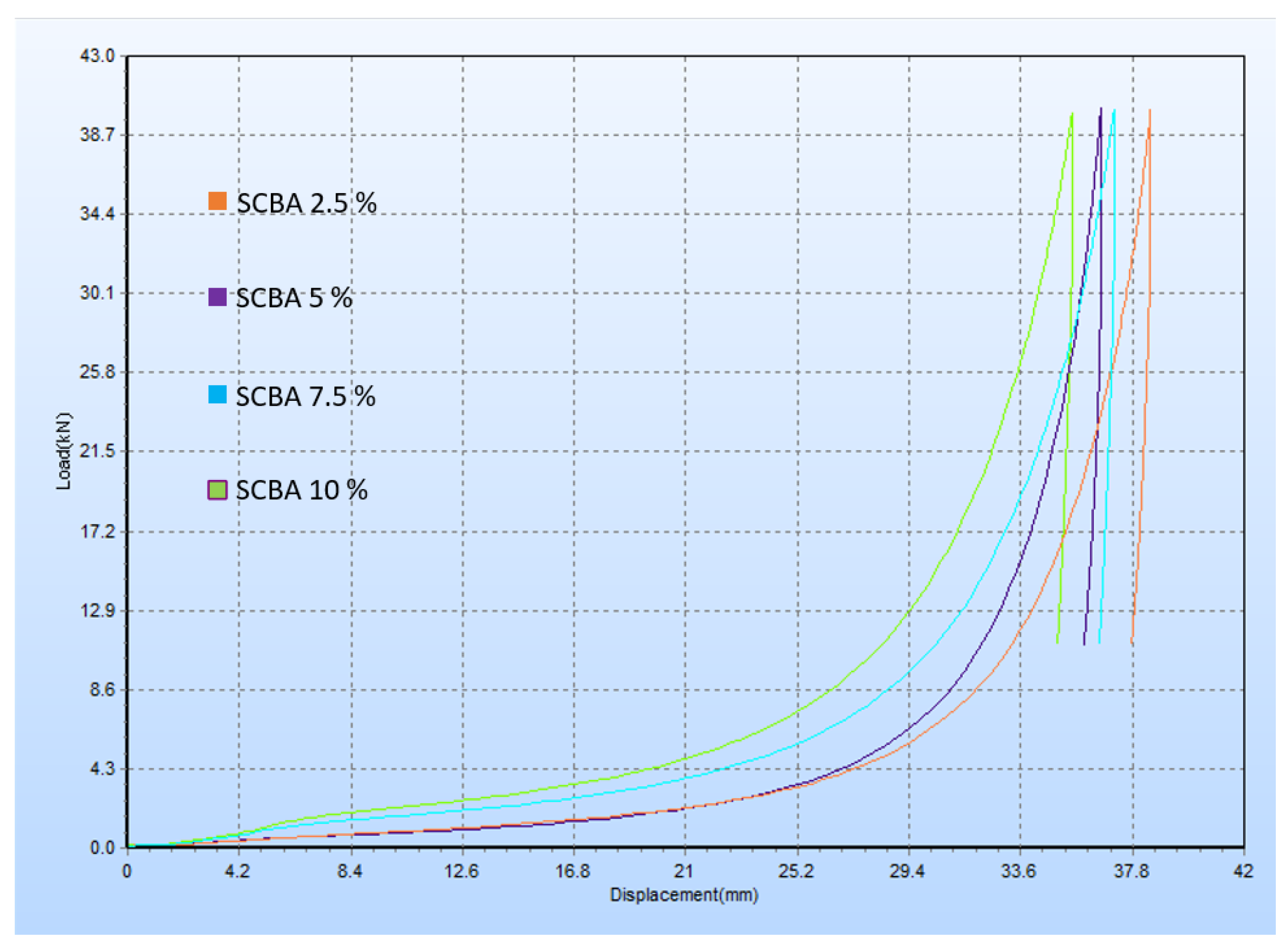This screenshot has height=950, width=1288.
Task: Click the orange SCBA 2.5 % legend swatch
Action: point(217,201)
